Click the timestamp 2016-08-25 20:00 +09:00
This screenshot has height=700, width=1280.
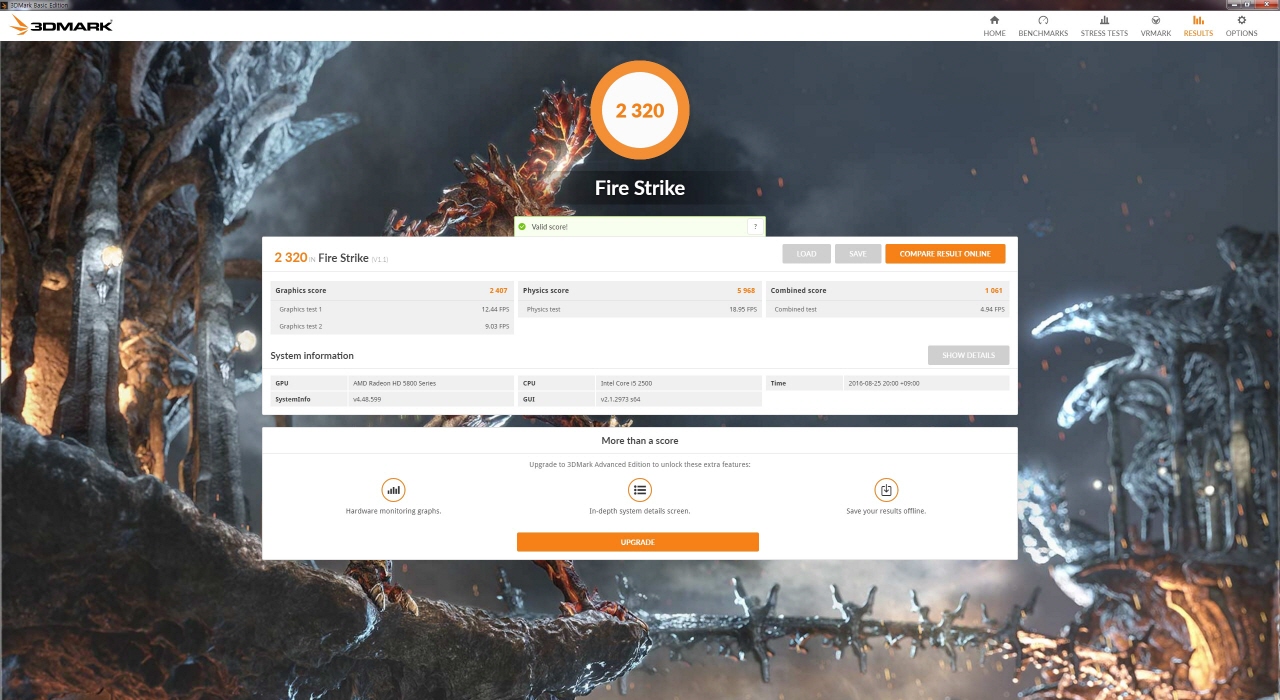[x=884, y=383]
